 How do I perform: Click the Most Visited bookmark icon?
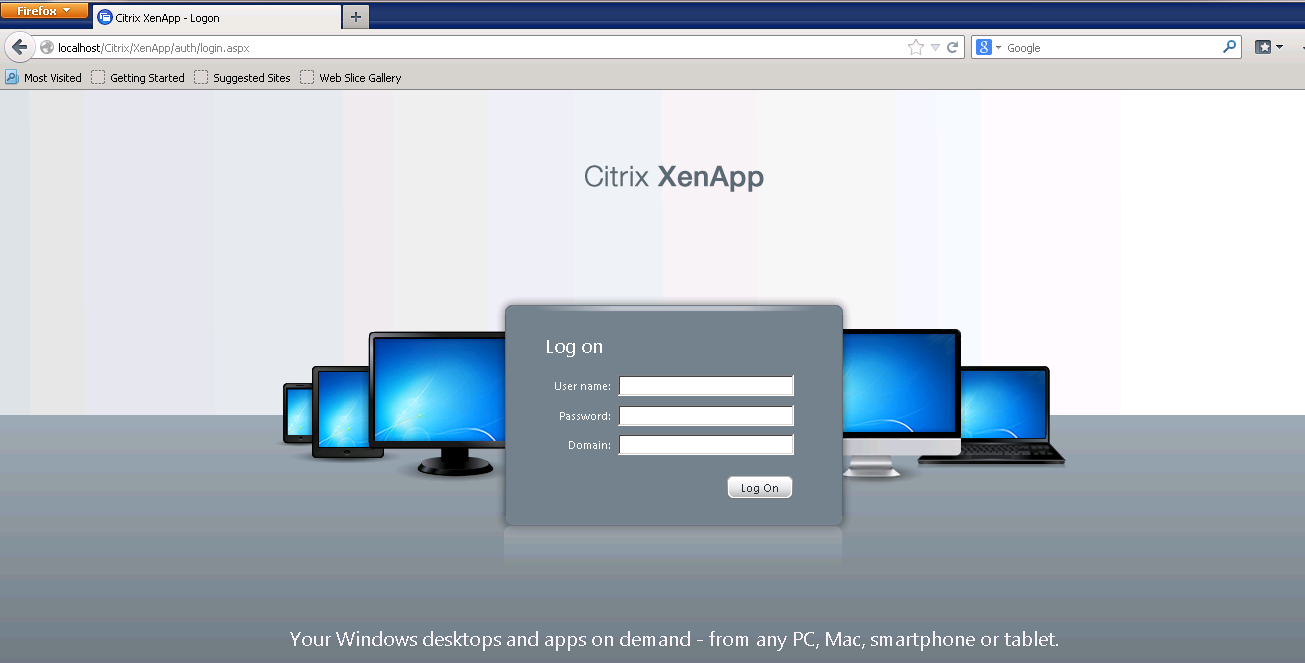tap(12, 77)
